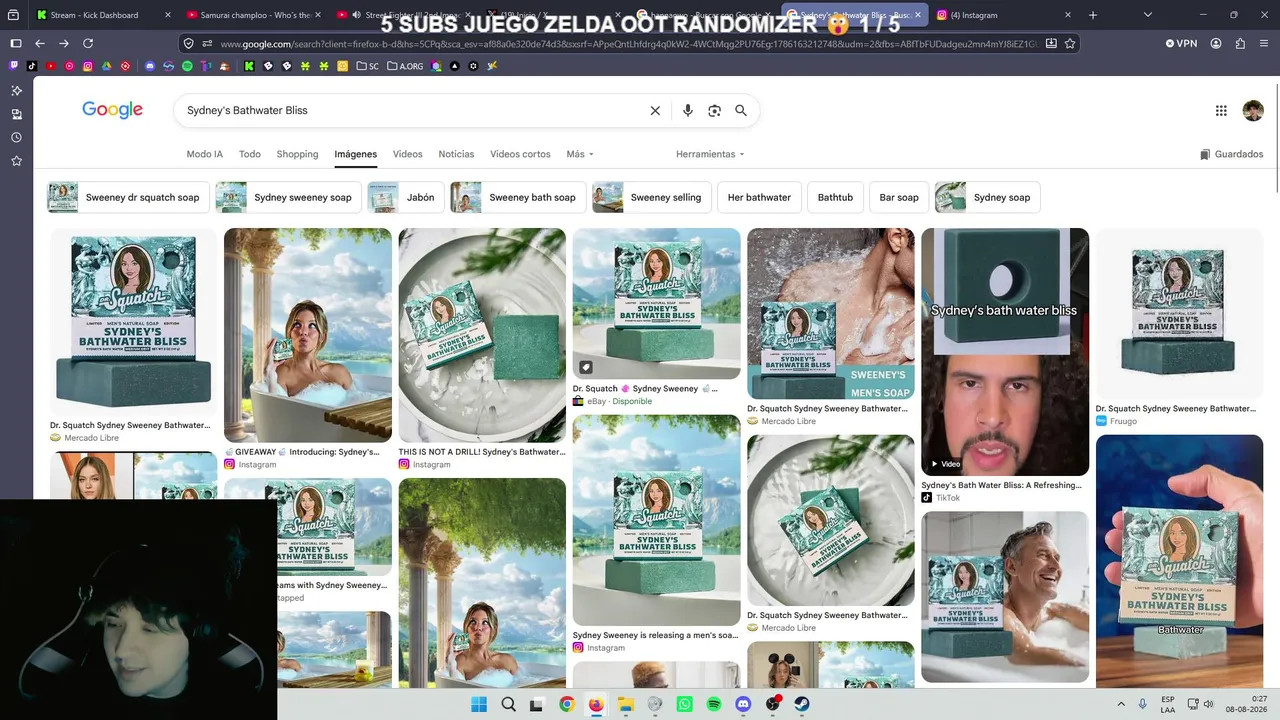The height and width of the screenshot is (720, 1280).
Task: Open the Google Drive bookmark
Action: point(107,66)
